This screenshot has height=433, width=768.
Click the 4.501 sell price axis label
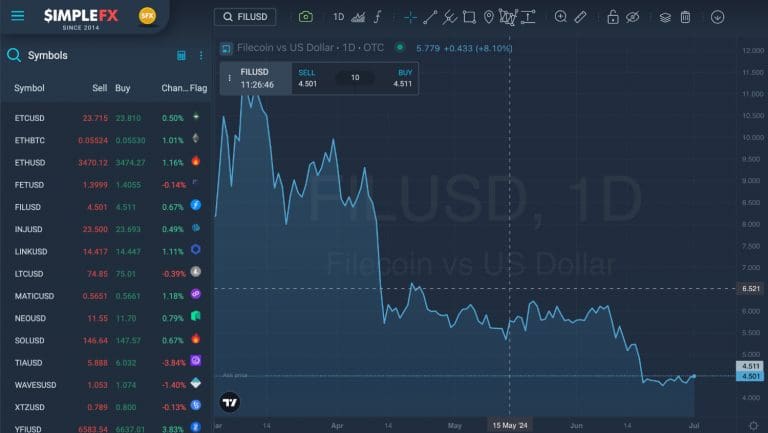click(750, 376)
